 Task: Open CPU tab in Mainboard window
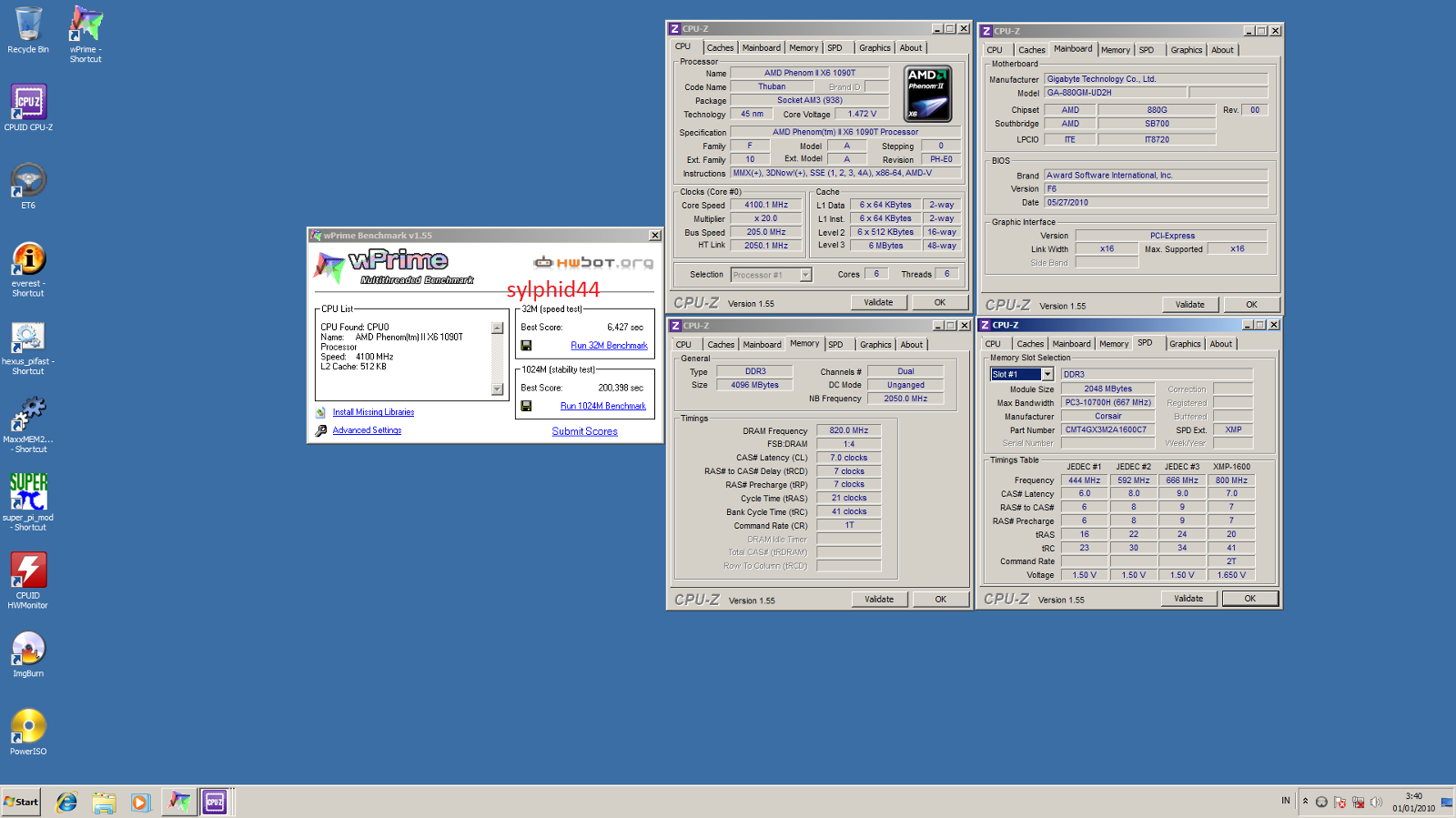pos(995,50)
